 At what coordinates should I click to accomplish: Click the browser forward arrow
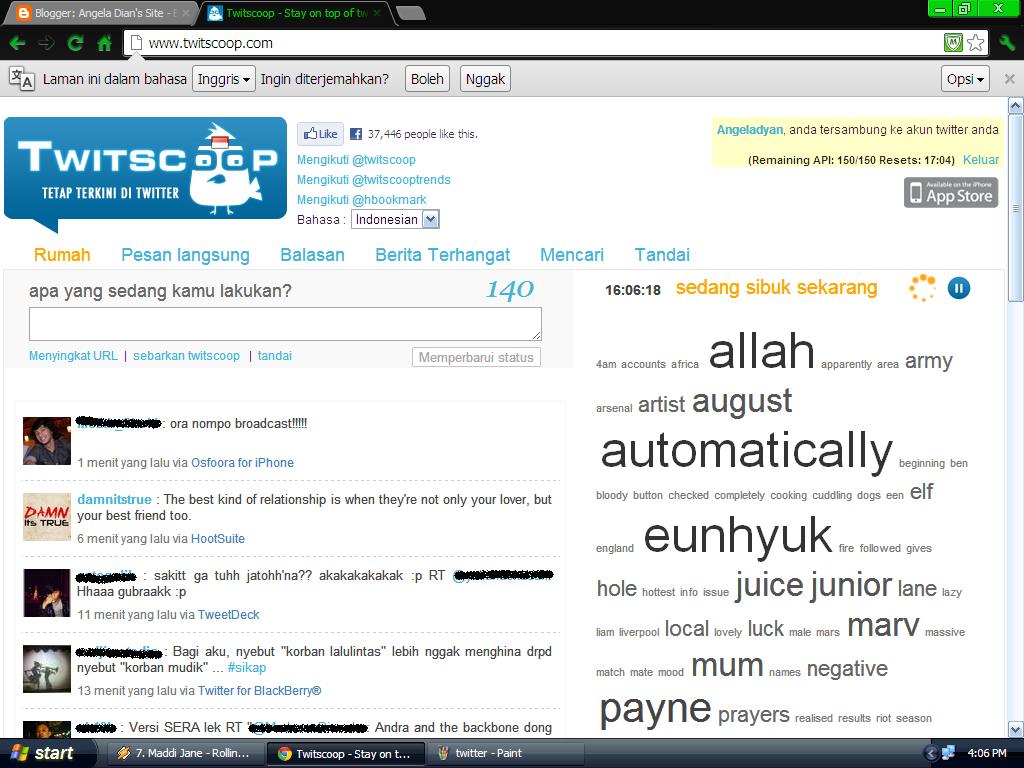(46, 43)
